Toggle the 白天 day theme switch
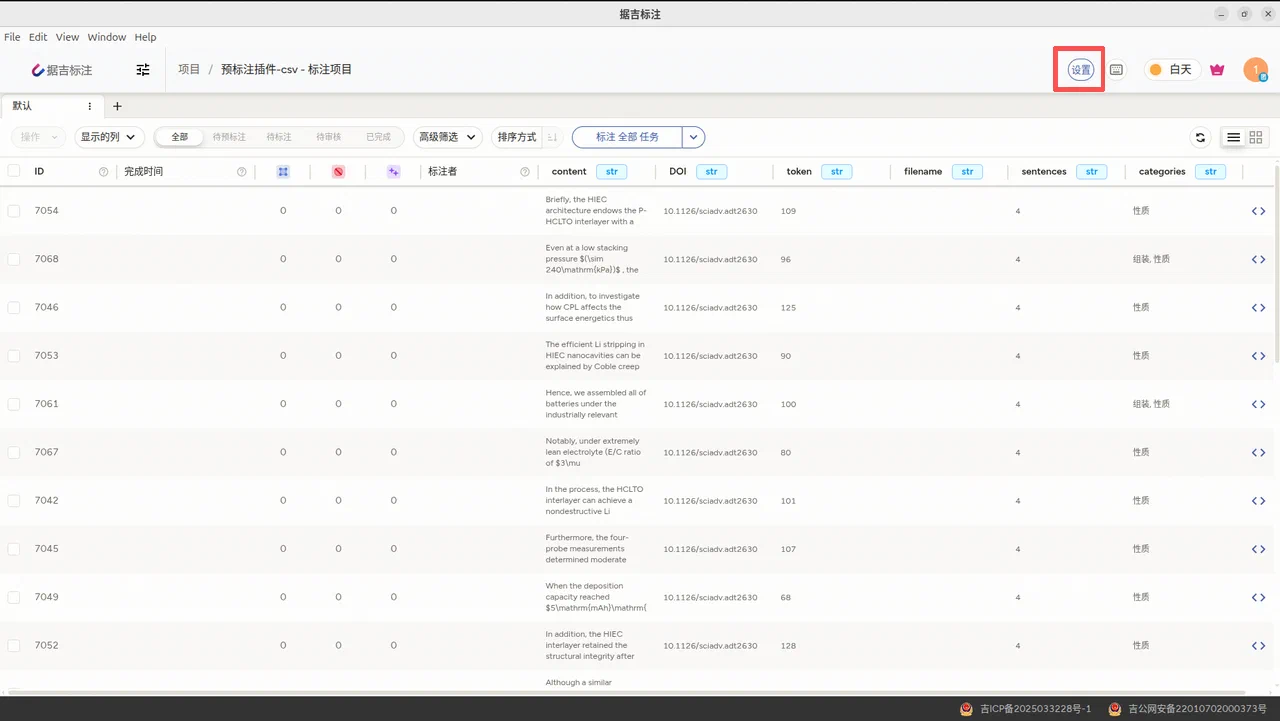This screenshot has height=721, width=1280. (1172, 70)
